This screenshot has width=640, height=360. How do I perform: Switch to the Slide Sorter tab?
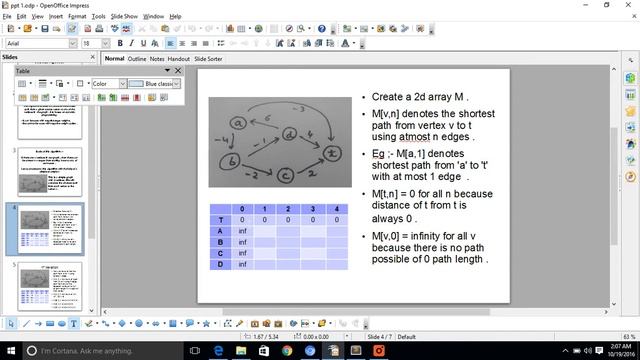[208, 59]
